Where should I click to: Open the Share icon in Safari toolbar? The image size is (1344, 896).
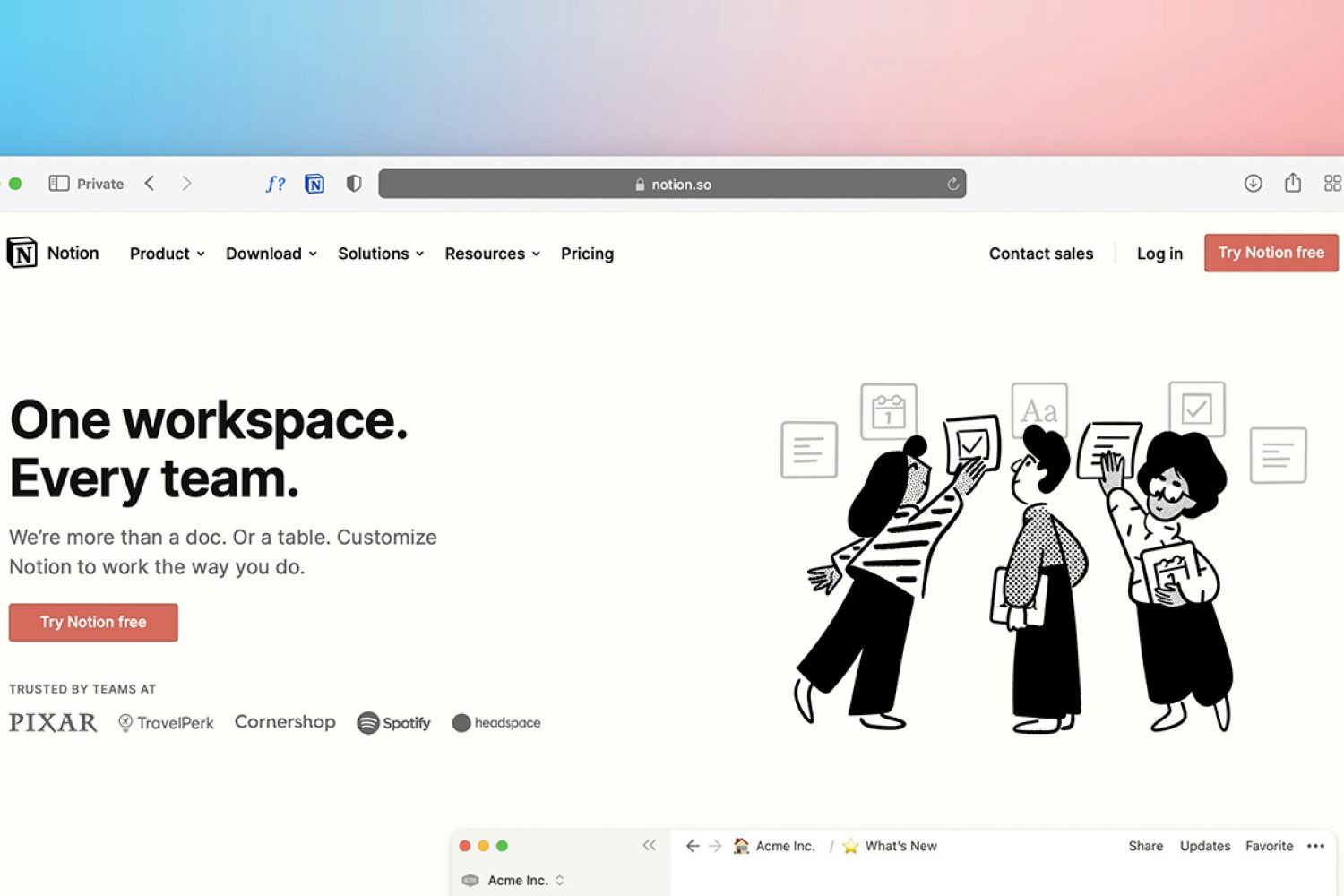1293,183
